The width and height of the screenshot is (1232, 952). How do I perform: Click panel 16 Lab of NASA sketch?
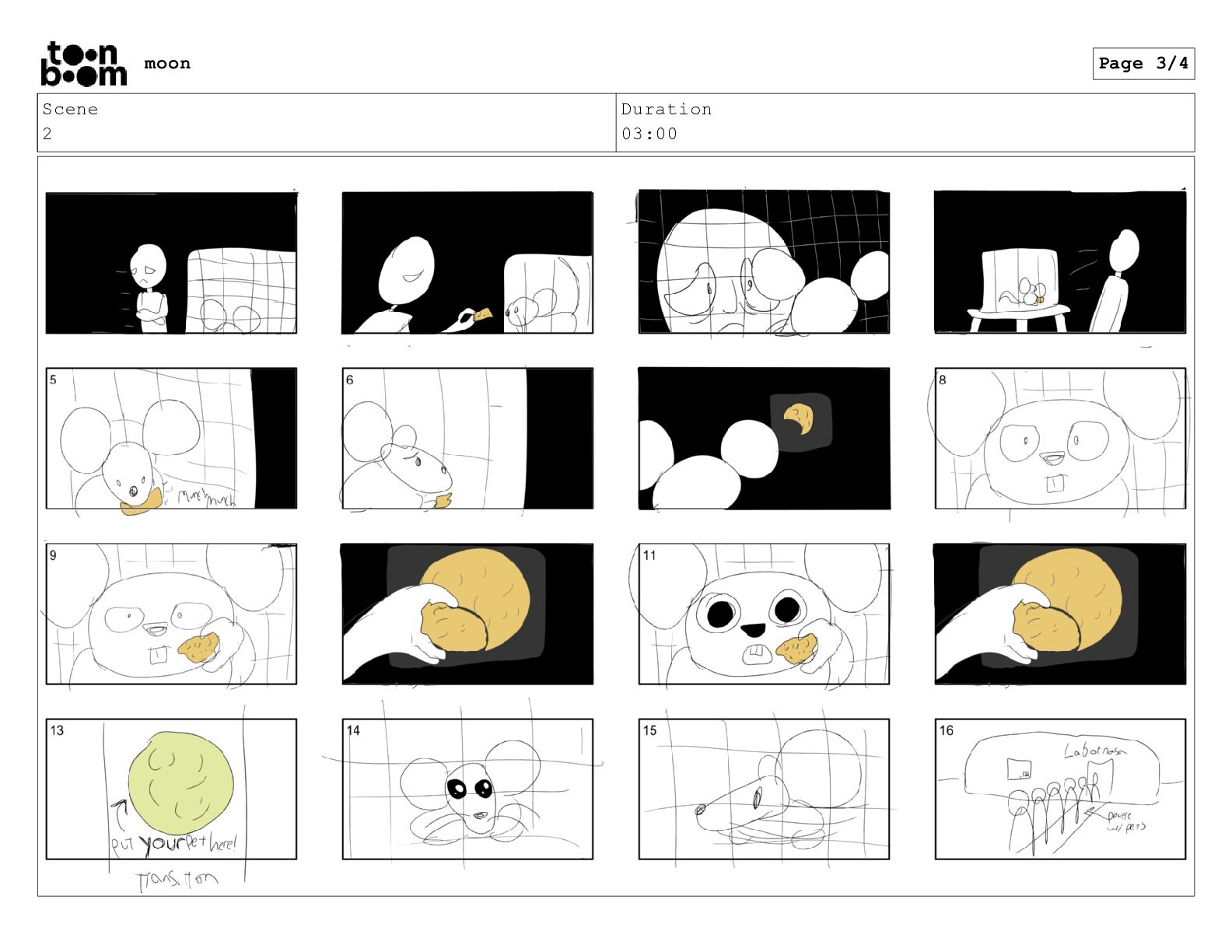pos(1060,789)
